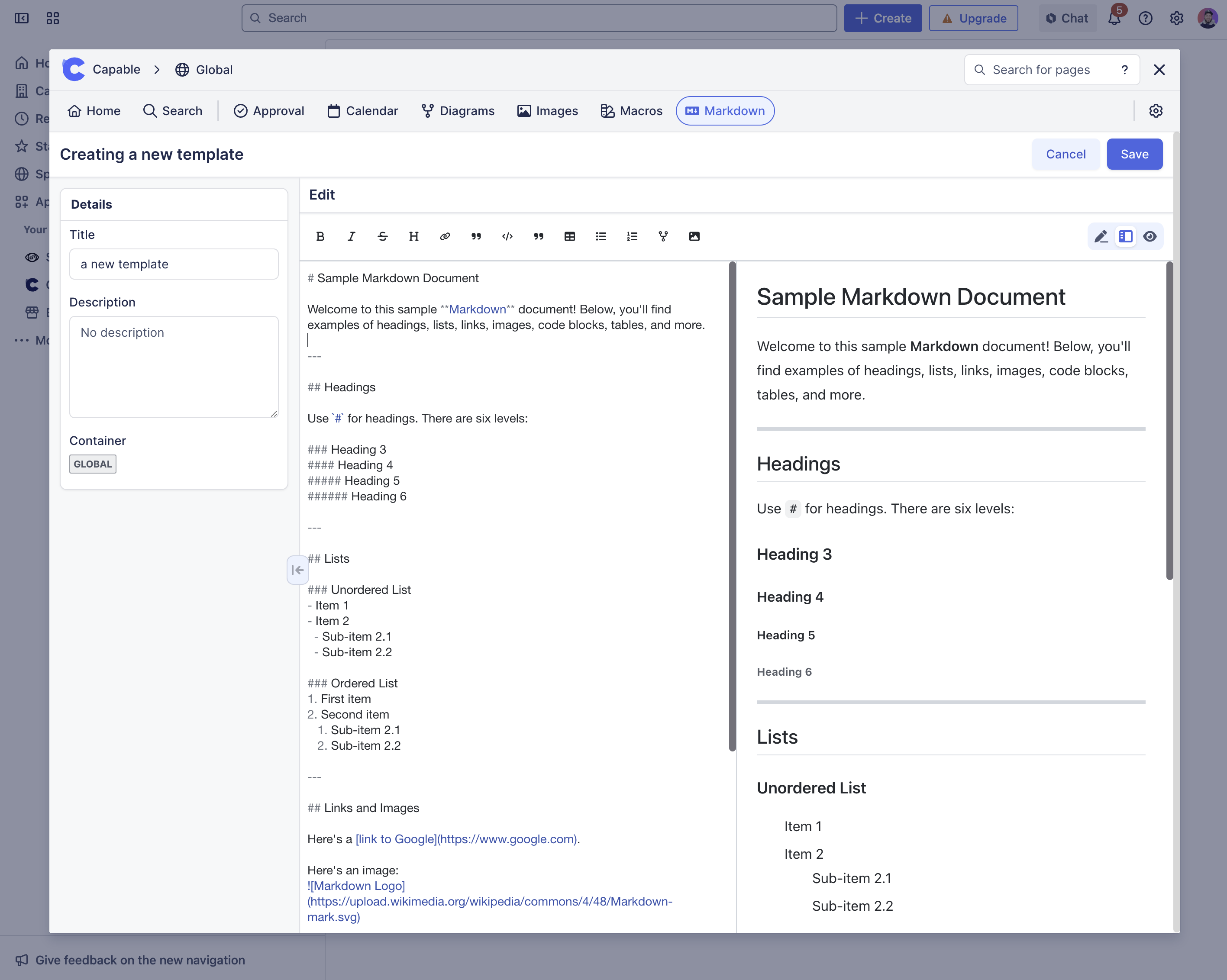Collapse the Details side panel arrow
Viewport: 1227px width, 980px height.
coord(297,570)
